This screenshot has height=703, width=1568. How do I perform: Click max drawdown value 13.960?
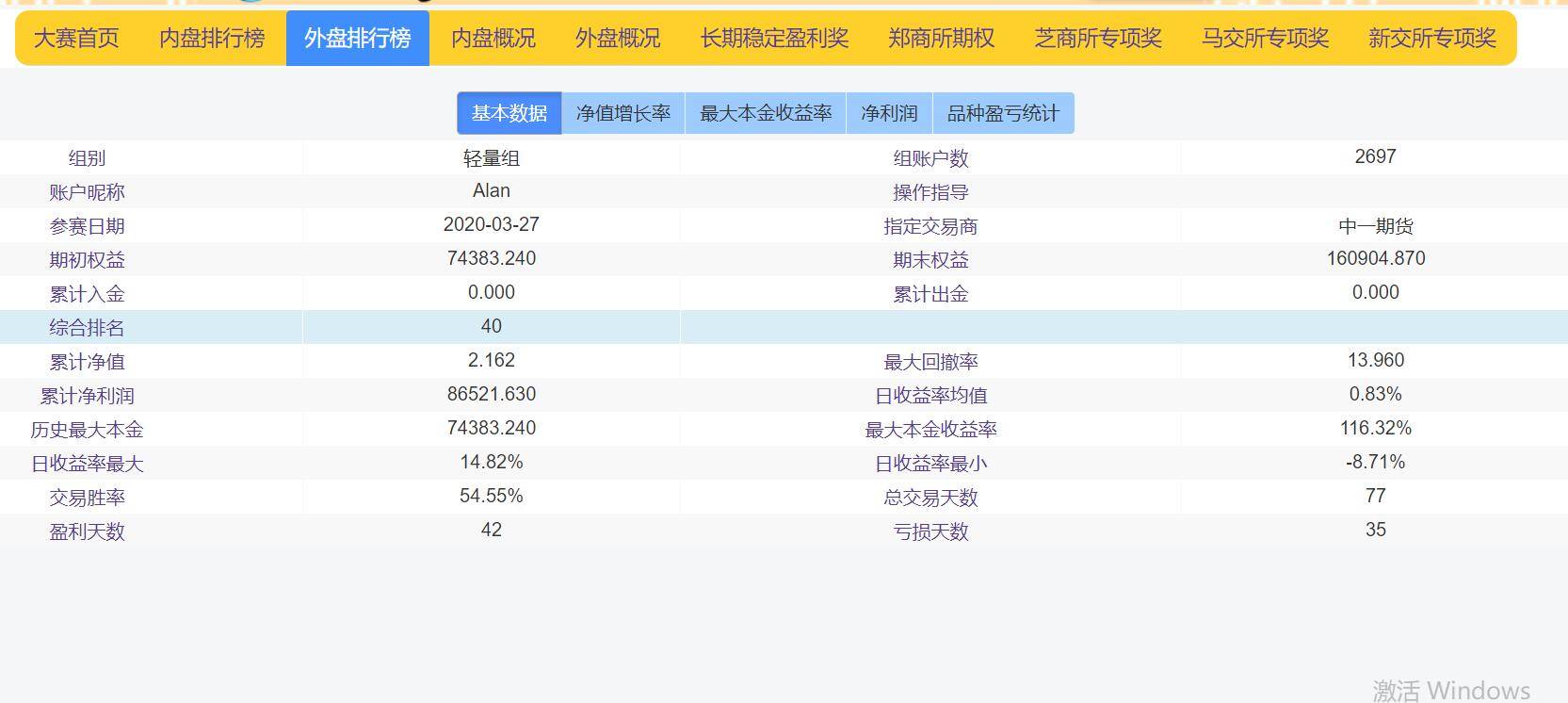[x=1375, y=360]
